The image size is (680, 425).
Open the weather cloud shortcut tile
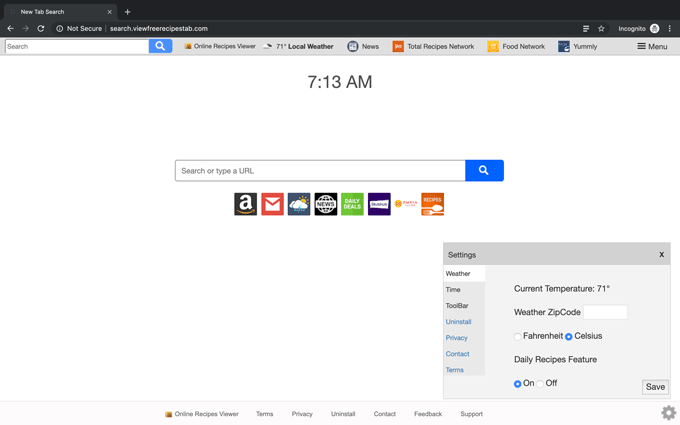tap(299, 204)
